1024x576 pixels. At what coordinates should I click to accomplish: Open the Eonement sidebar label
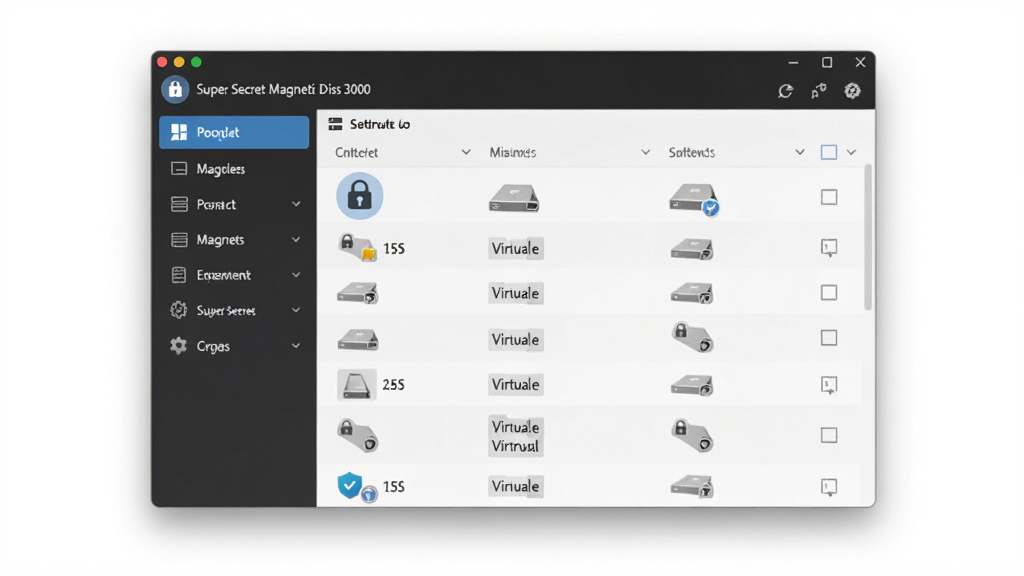click(x=223, y=275)
